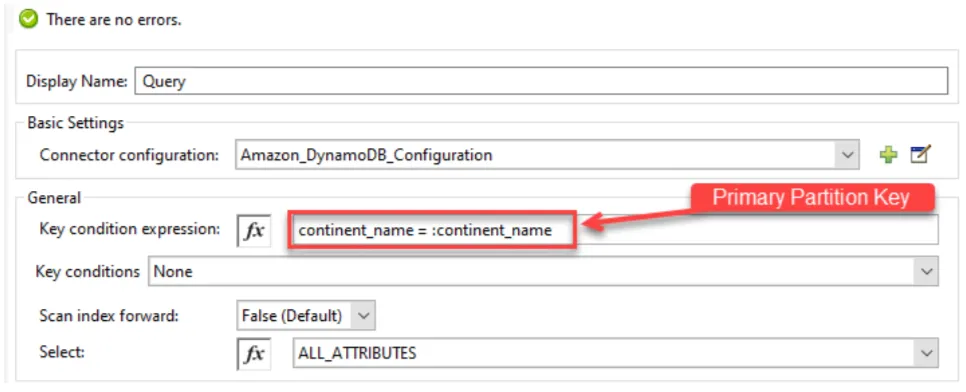The height and width of the screenshot is (392, 966).
Task: Open the edit connector configuration icon
Action: [x=920, y=154]
